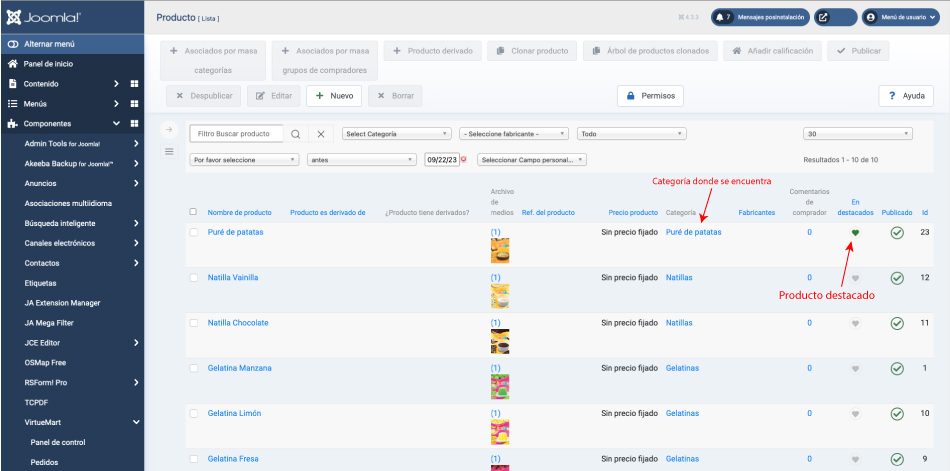Click the Ayuda button
This screenshot has width=950, height=471.
[906, 96]
